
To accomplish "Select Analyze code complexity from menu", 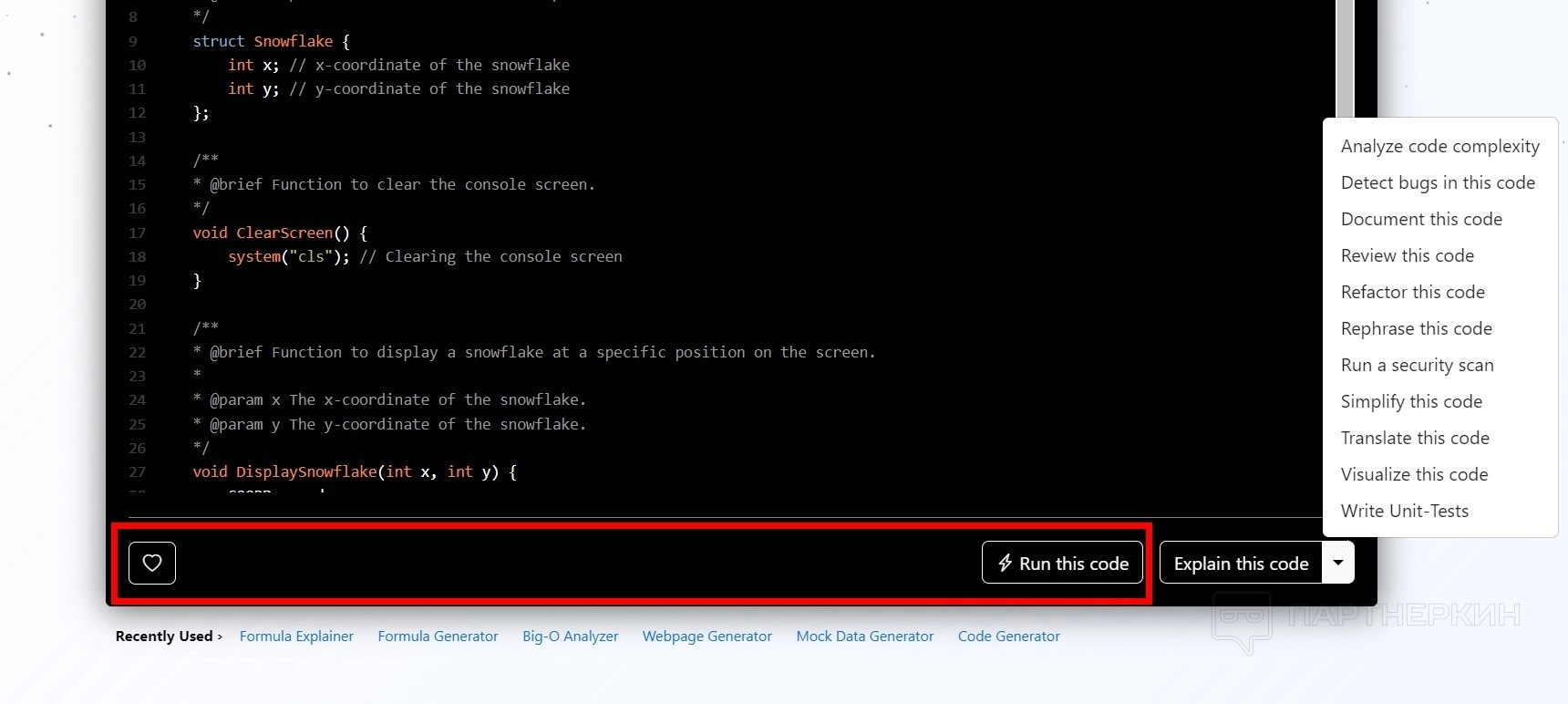I will 1439,146.
